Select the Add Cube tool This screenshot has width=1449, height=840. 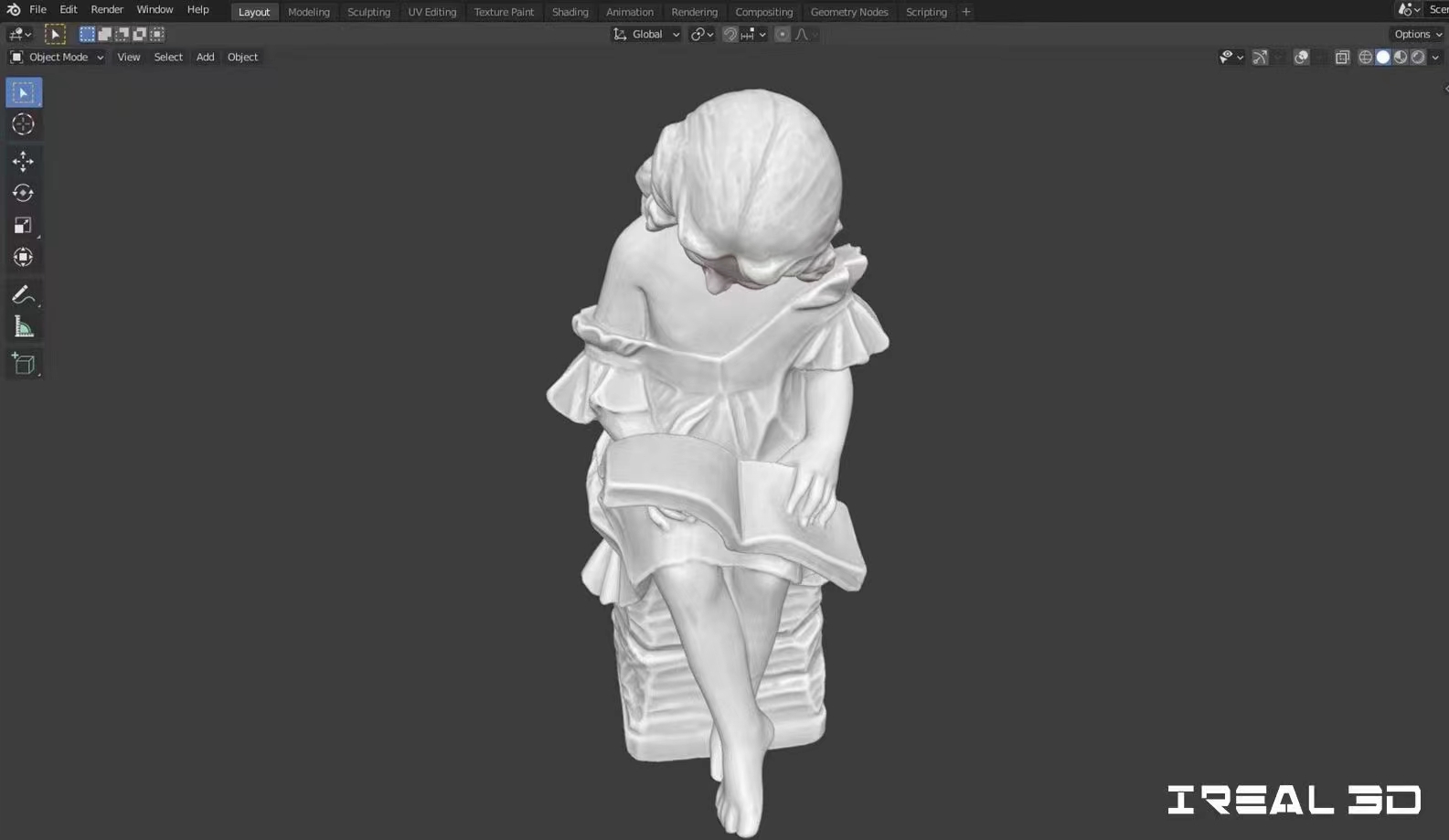pos(24,364)
